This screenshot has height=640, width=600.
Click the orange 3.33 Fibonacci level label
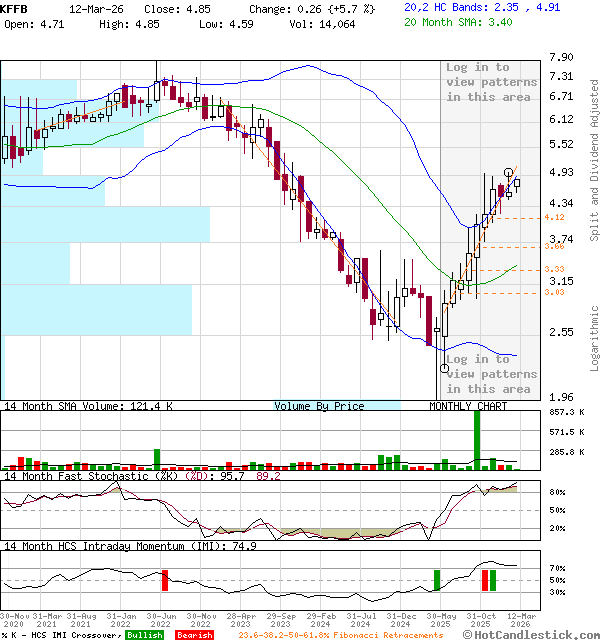coord(554,269)
